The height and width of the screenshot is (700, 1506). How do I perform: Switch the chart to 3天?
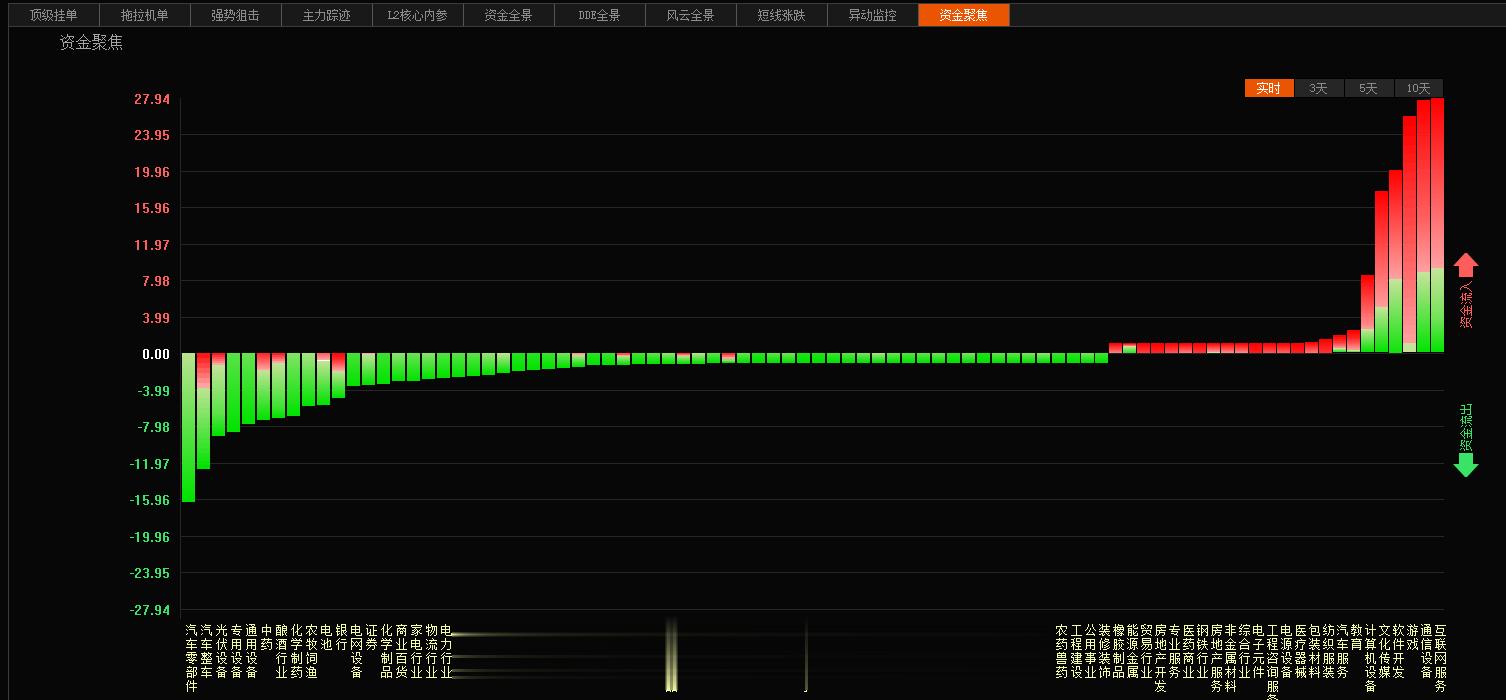[1319, 88]
